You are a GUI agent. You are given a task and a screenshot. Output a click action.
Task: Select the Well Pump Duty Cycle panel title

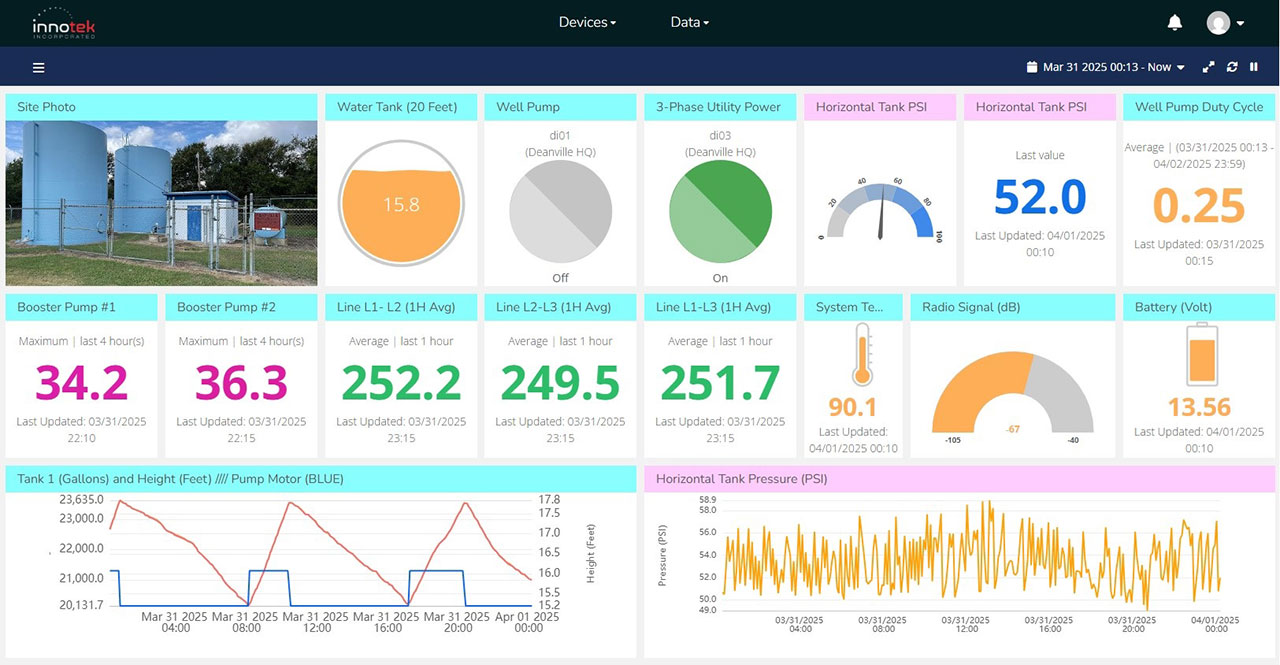click(x=1198, y=107)
